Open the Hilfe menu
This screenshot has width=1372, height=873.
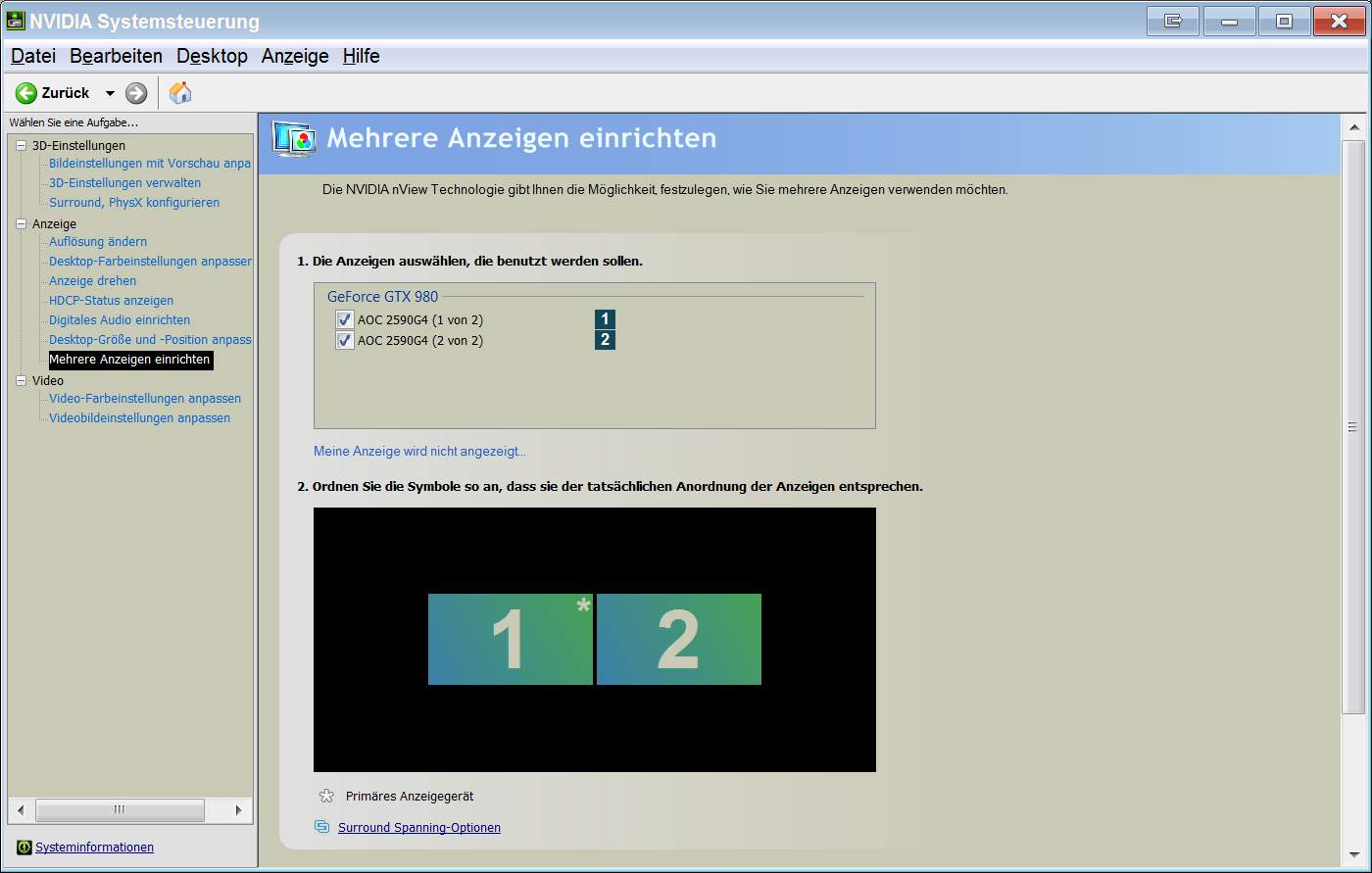[x=362, y=57]
